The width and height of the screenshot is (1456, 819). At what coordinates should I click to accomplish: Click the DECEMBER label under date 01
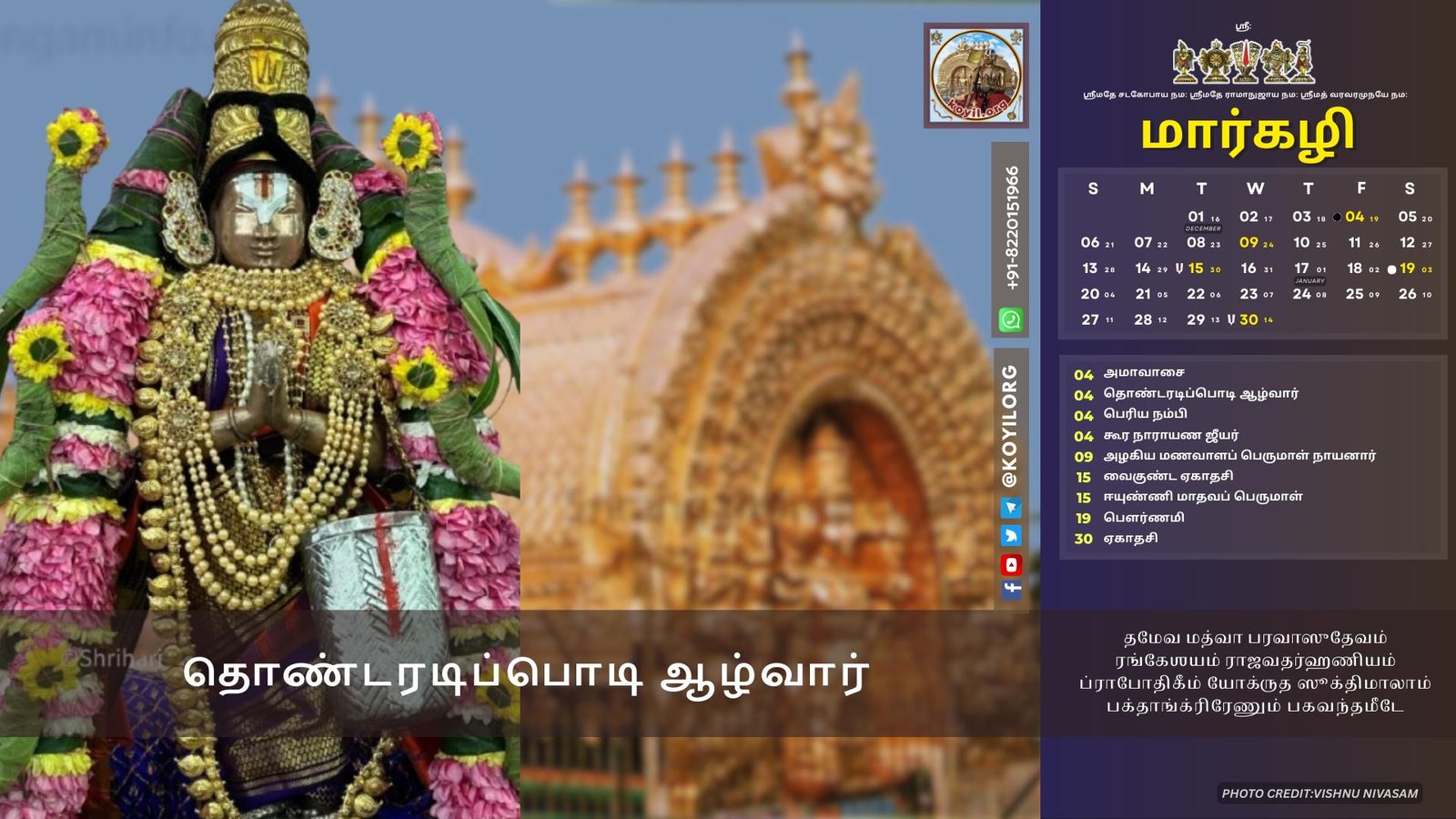pos(1202,228)
